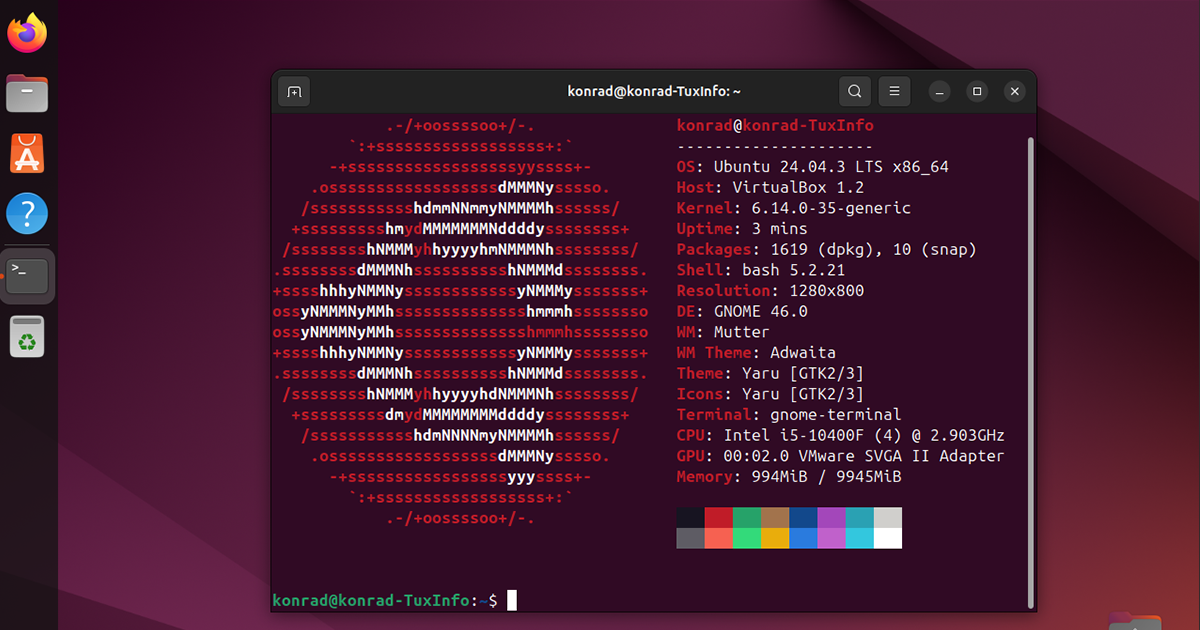Open a new terminal tab

point(294,92)
